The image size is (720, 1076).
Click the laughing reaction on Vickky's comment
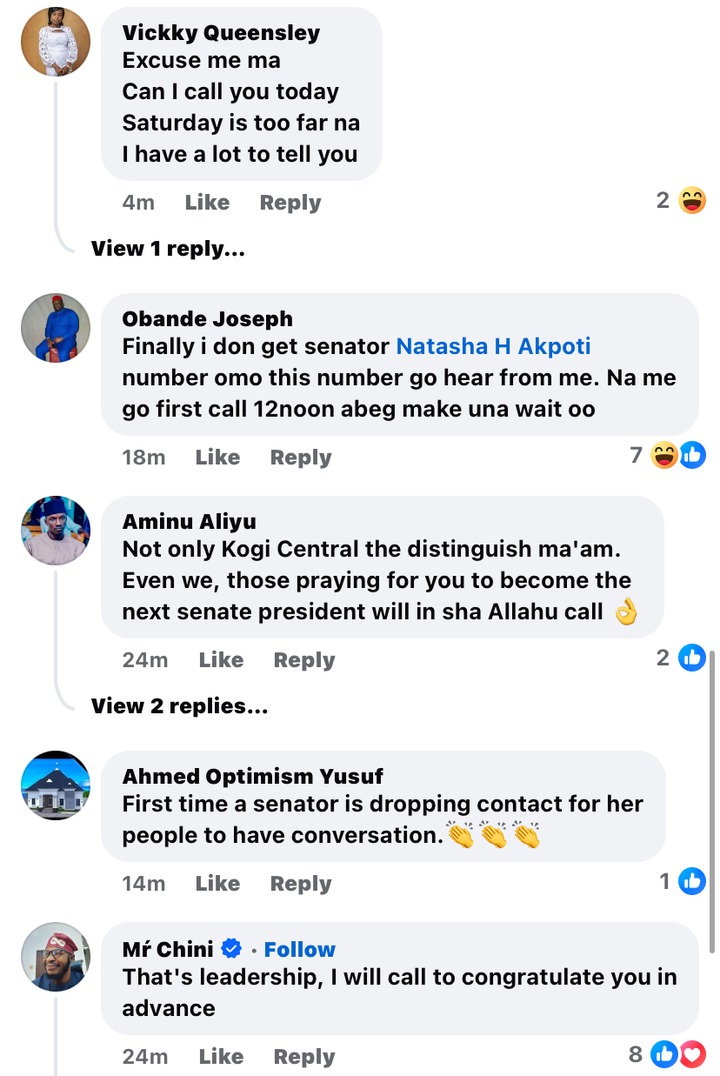[691, 201]
